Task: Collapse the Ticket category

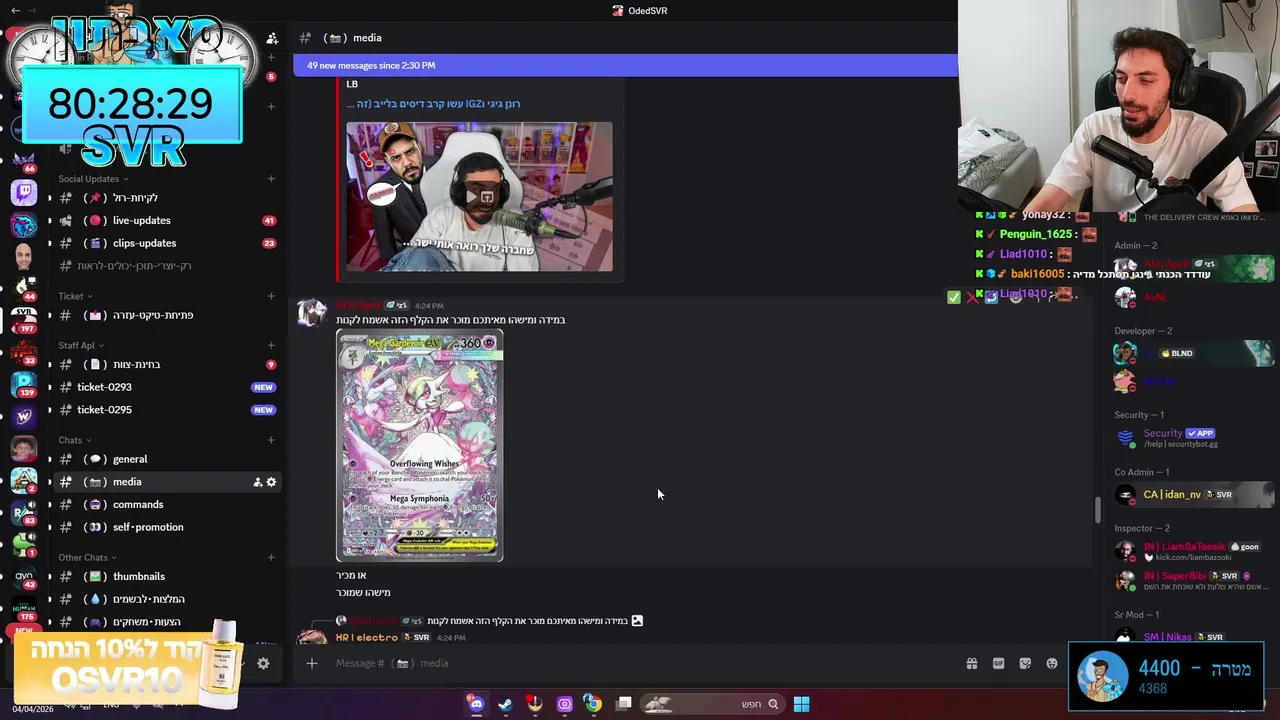Action: (75, 296)
